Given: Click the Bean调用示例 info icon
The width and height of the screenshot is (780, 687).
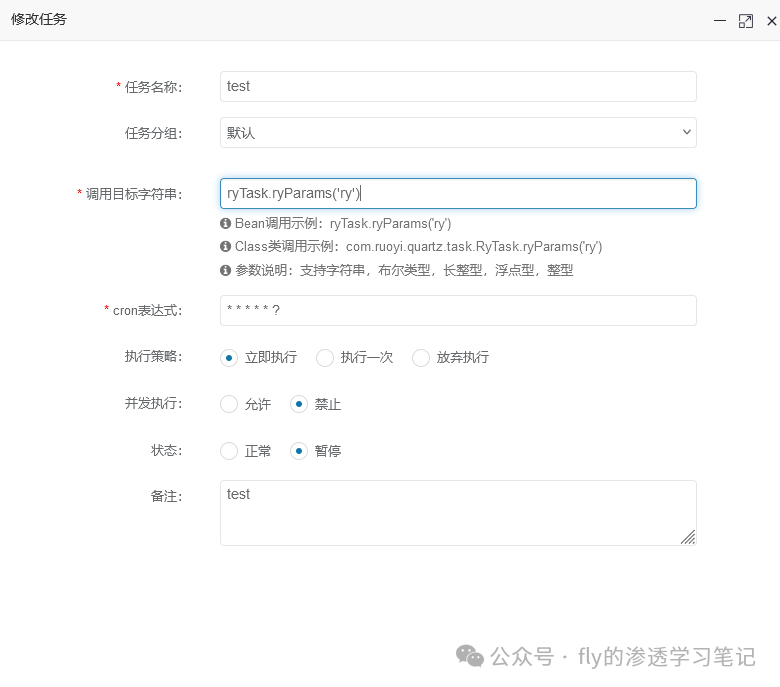Looking at the screenshot, I should 225,223.
